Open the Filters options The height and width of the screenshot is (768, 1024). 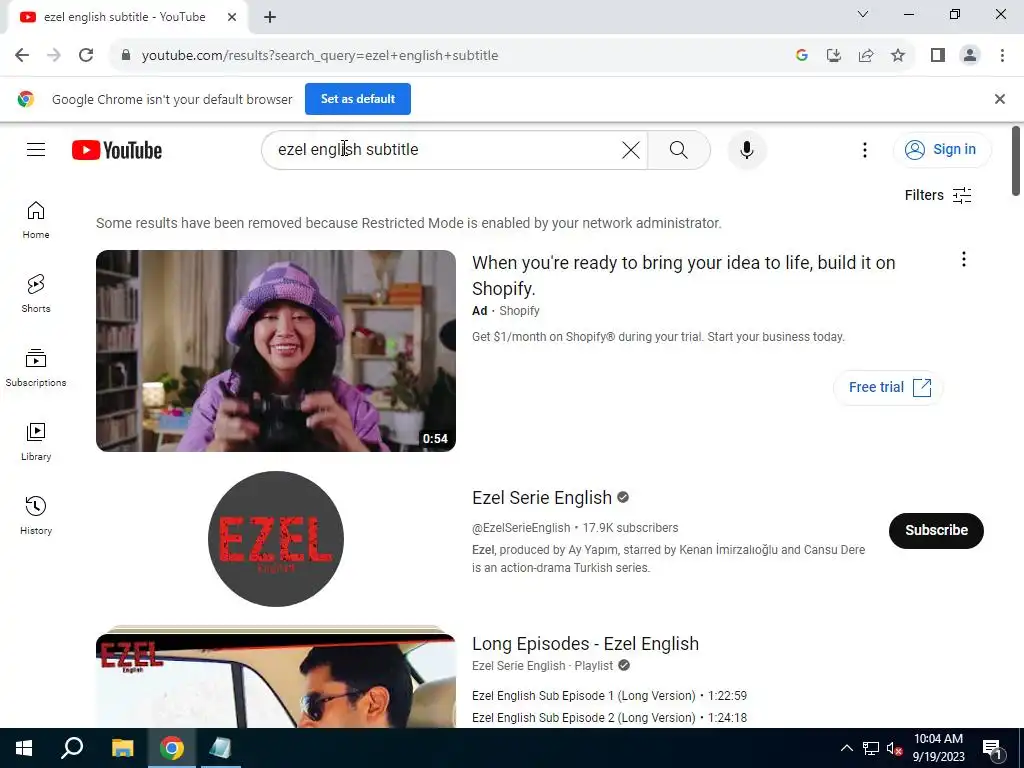tap(938, 195)
